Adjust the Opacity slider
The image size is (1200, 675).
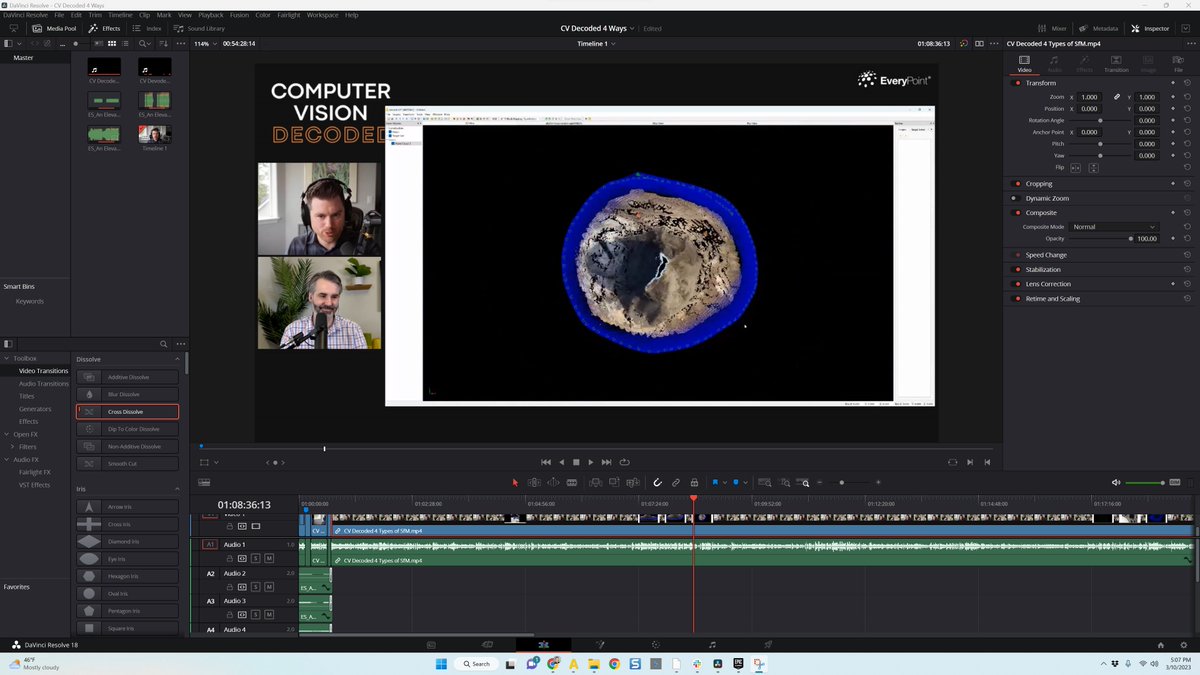point(1101,239)
